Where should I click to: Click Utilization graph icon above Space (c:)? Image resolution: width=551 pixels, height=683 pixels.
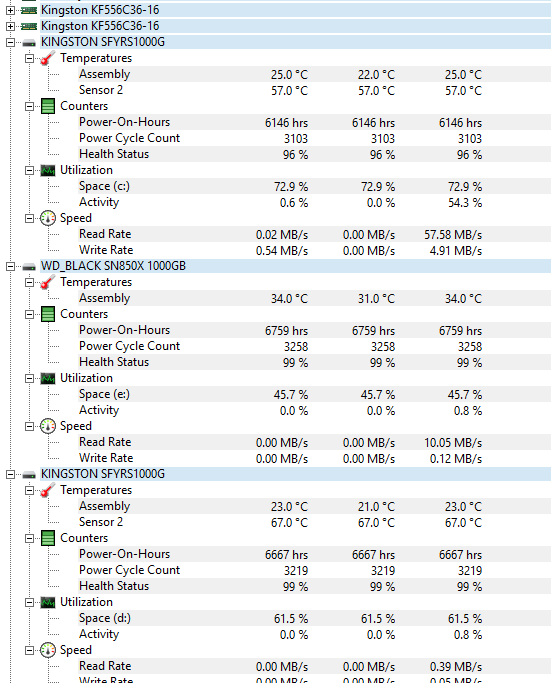click(x=48, y=170)
